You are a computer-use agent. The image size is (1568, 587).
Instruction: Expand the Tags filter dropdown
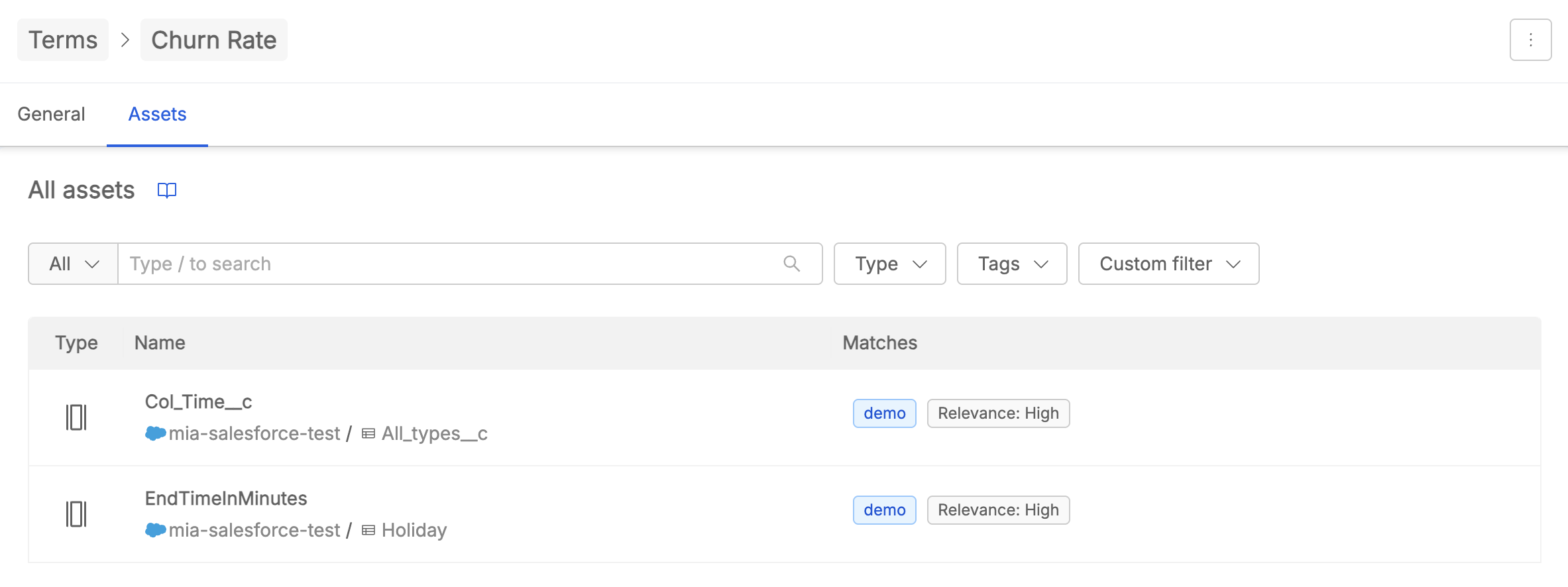(1012, 264)
